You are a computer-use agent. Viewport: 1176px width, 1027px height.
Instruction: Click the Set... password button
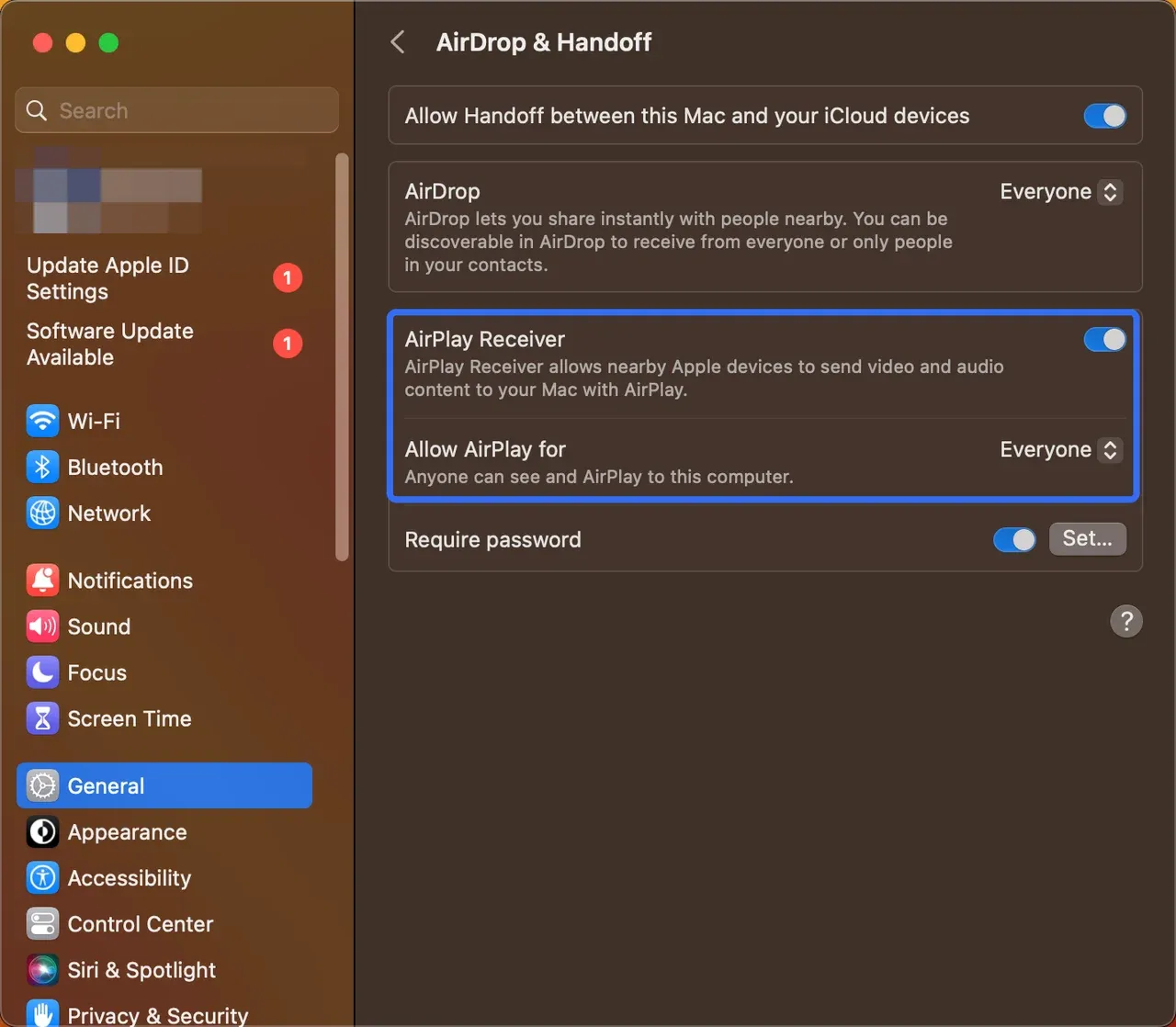click(1088, 539)
